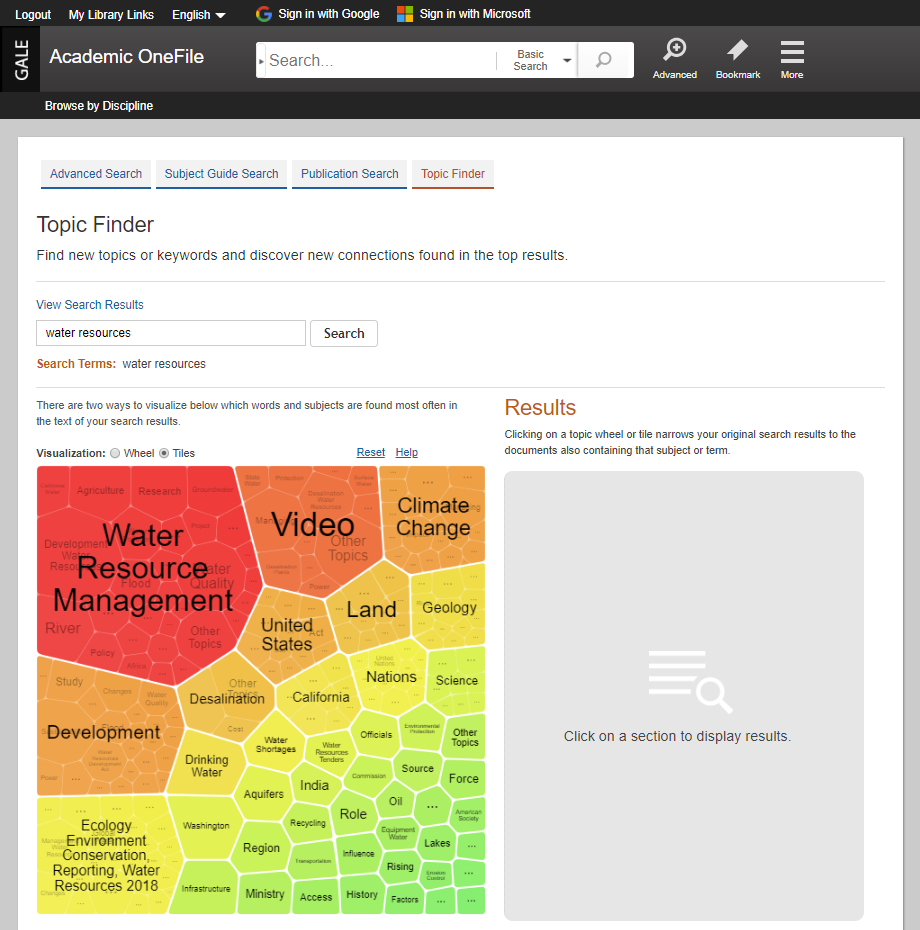Open the Publication Search tab
This screenshot has width=920, height=930.
(349, 174)
